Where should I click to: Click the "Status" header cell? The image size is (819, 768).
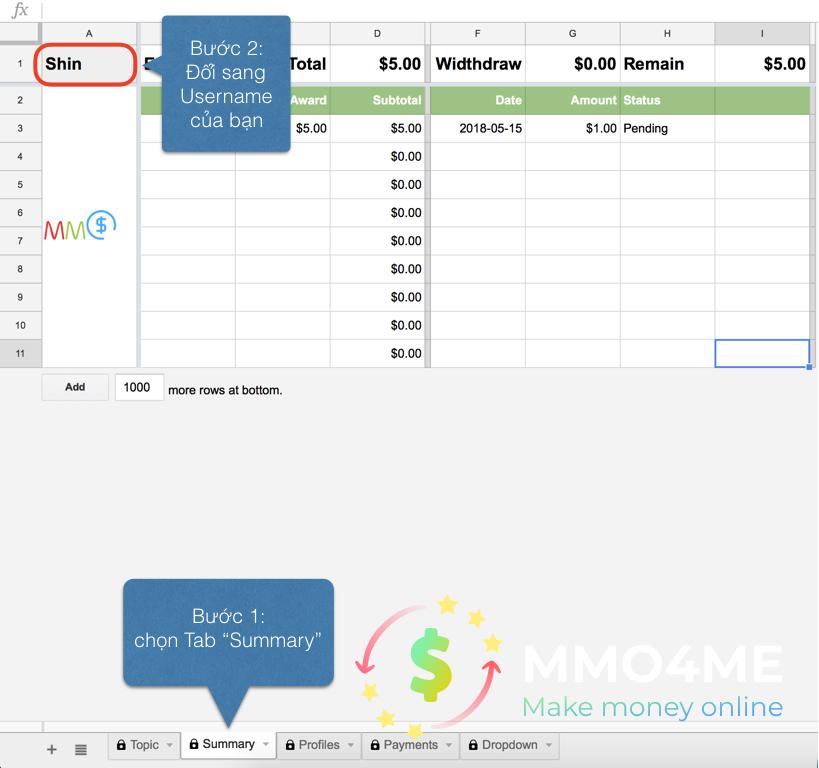pos(667,100)
